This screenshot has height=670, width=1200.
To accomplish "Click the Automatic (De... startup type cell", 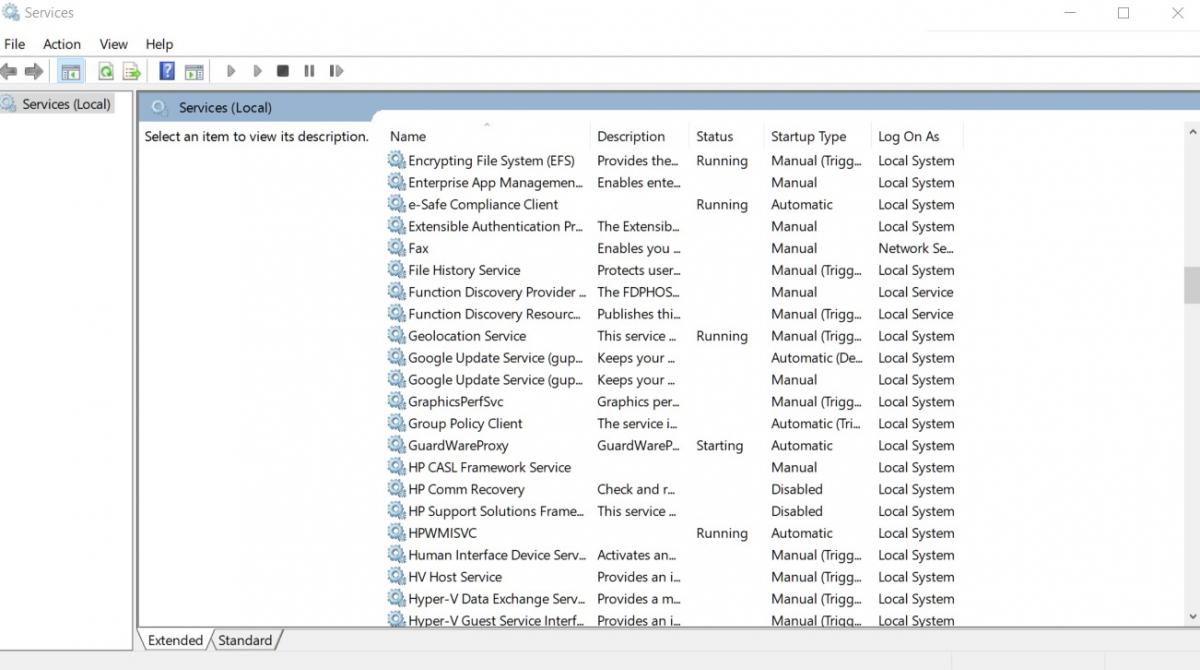I will click(816, 358).
